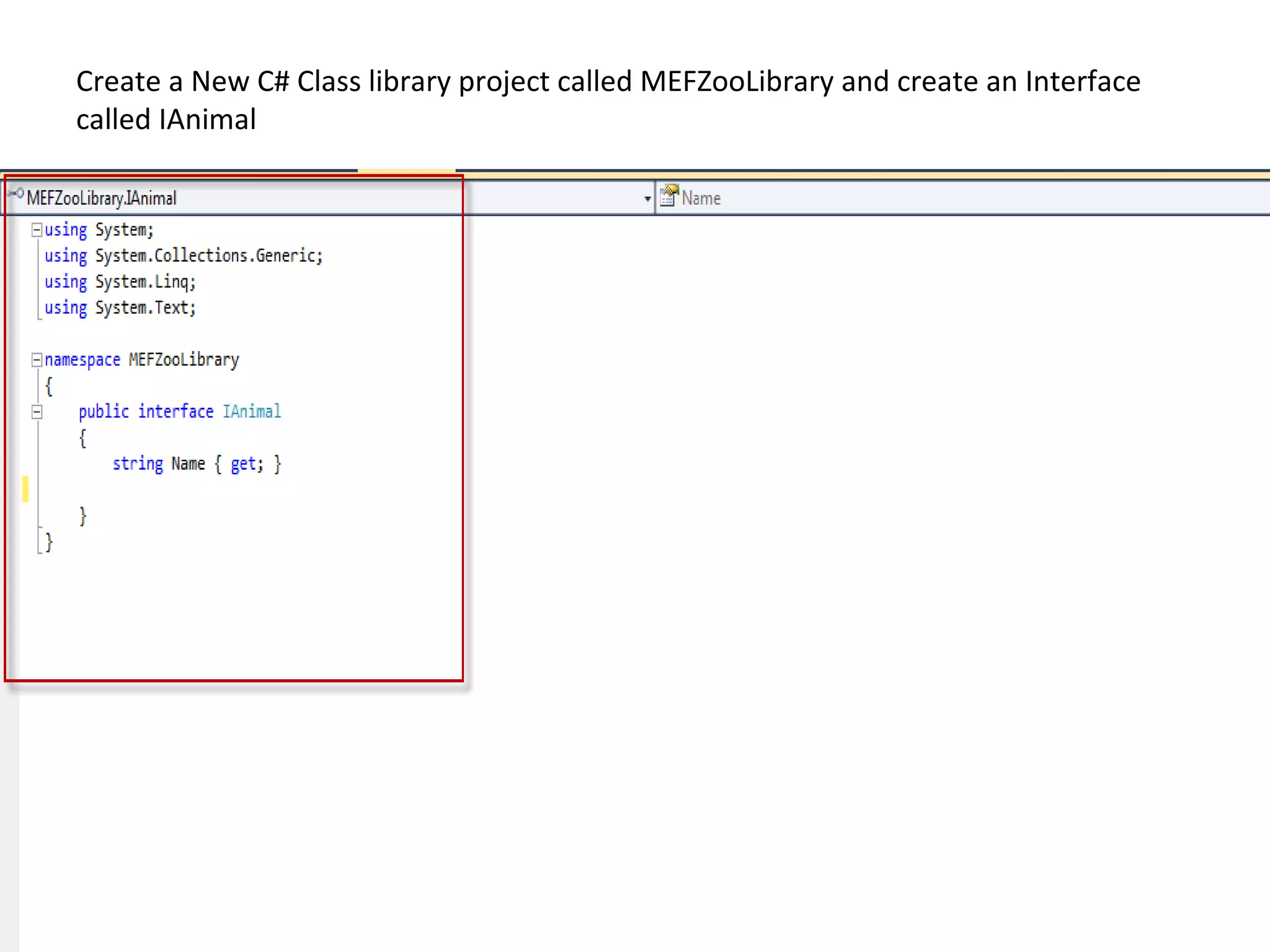Image resolution: width=1270 pixels, height=952 pixels.
Task: Open the MEFZooLibrary.IAnimal type dropdown arrow
Action: click(x=647, y=199)
